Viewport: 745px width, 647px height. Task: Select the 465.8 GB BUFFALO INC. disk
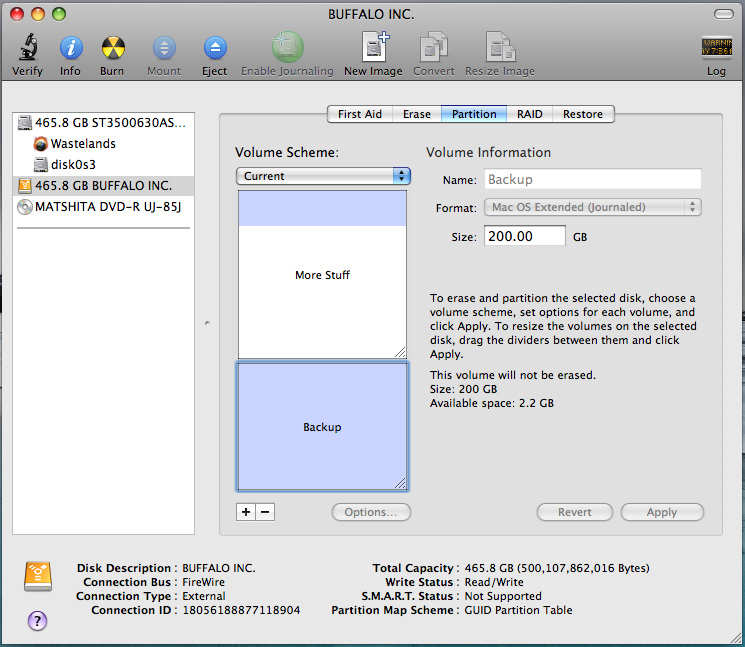(102, 186)
